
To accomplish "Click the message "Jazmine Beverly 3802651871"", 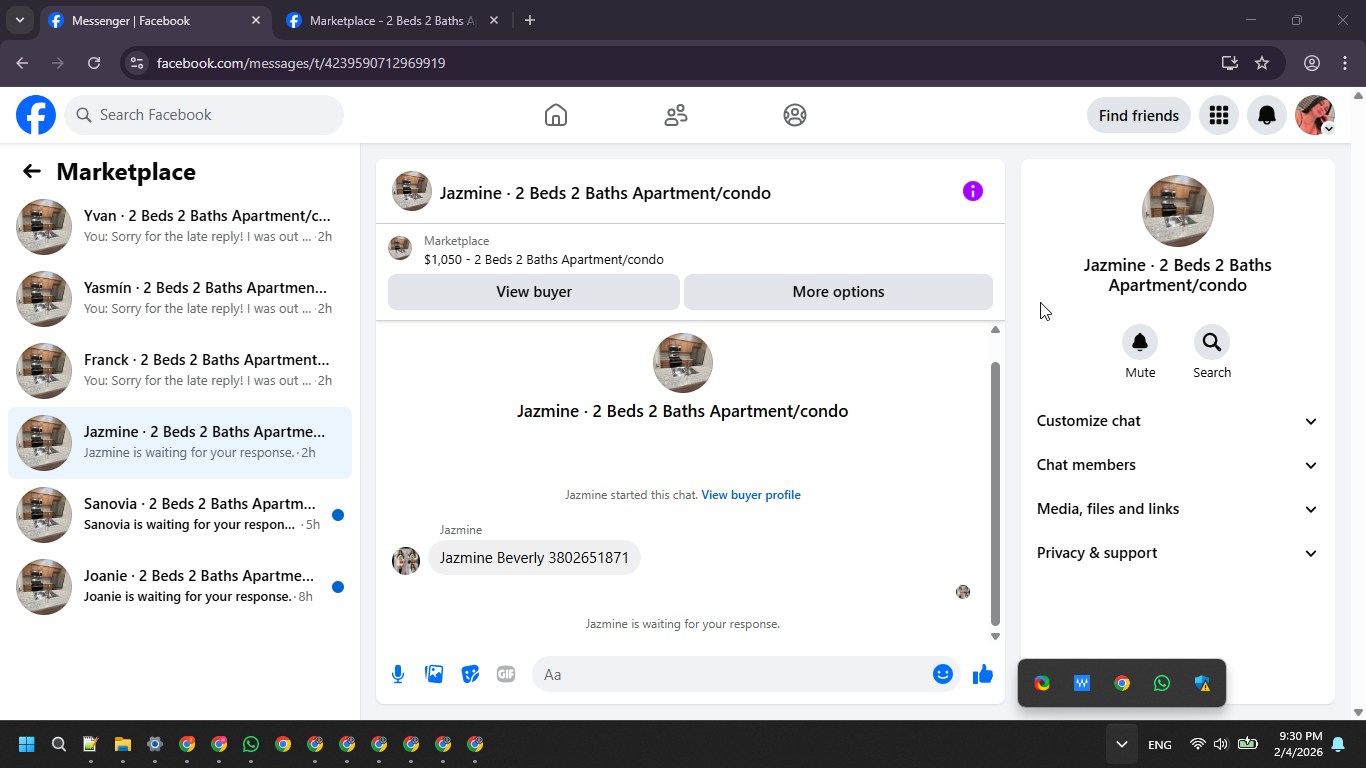I will [x=534, y=558].
